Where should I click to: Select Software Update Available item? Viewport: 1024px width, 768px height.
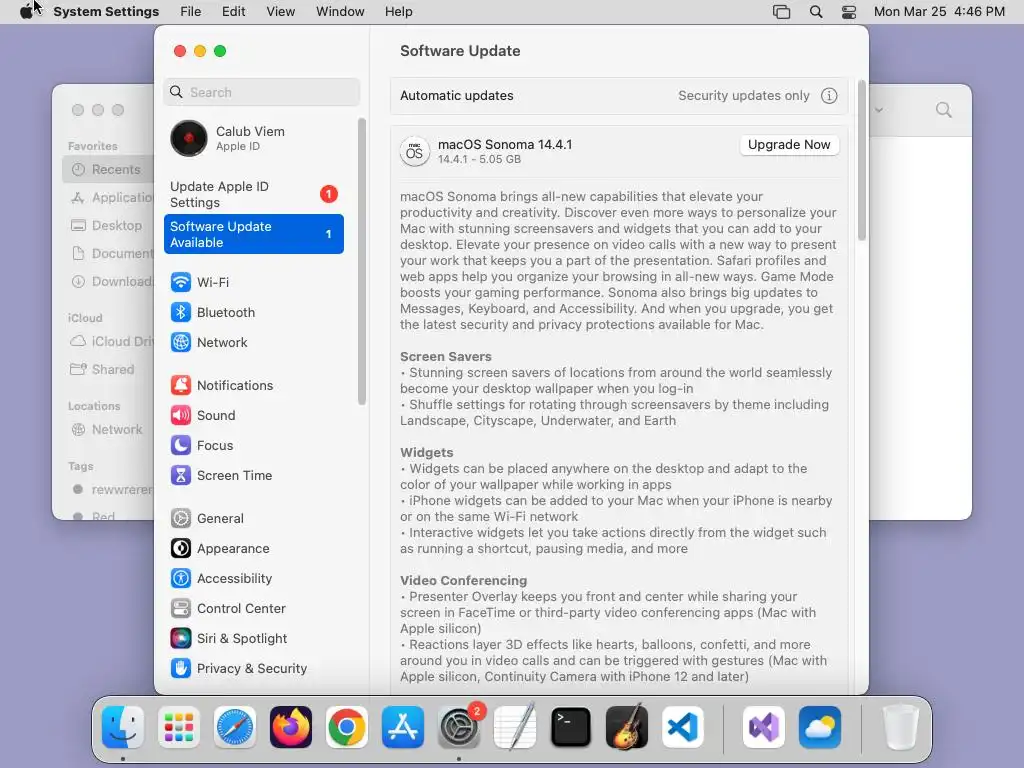pos(254,234)
